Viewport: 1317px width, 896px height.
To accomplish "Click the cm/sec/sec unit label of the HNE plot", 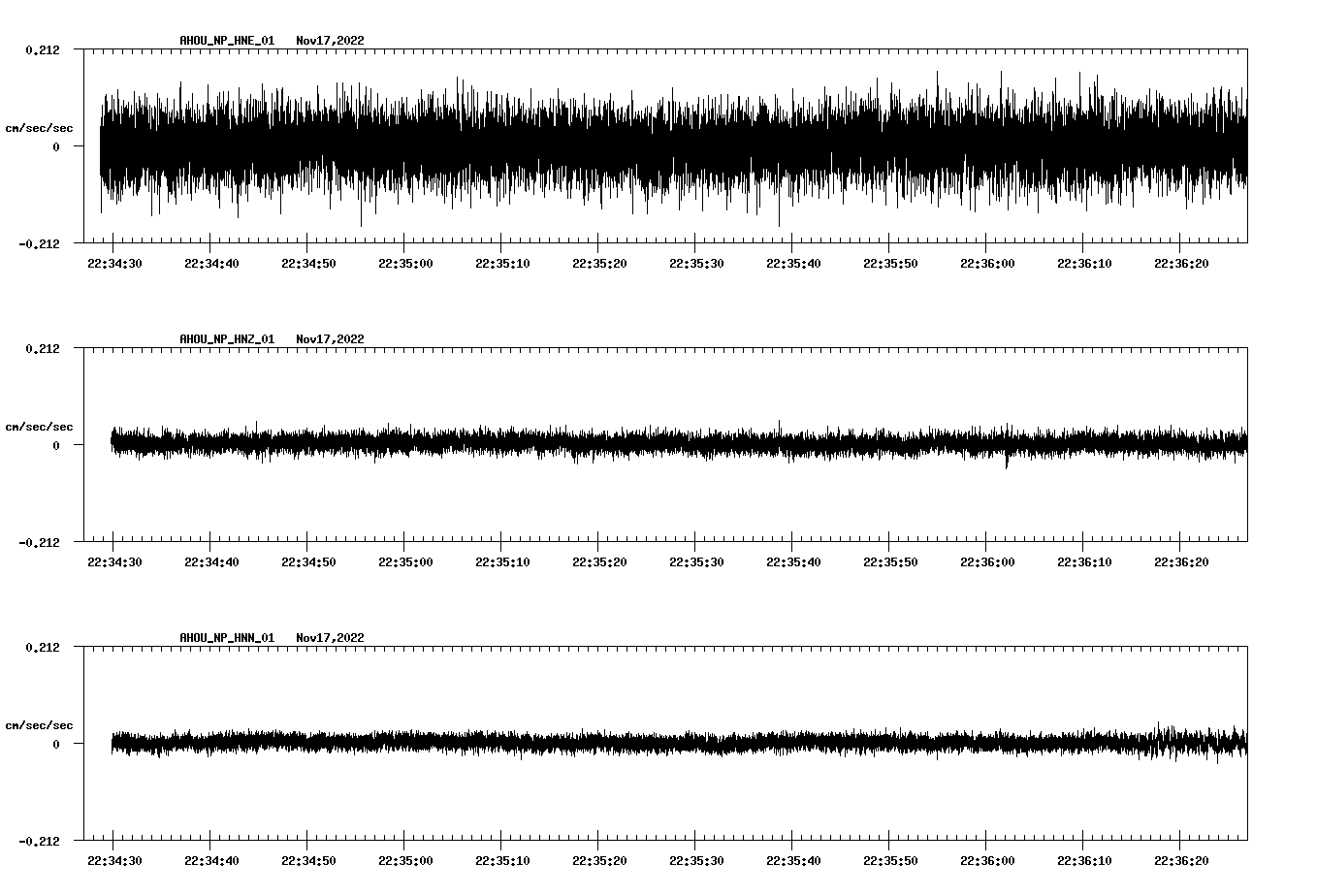I will coord(39,128).
